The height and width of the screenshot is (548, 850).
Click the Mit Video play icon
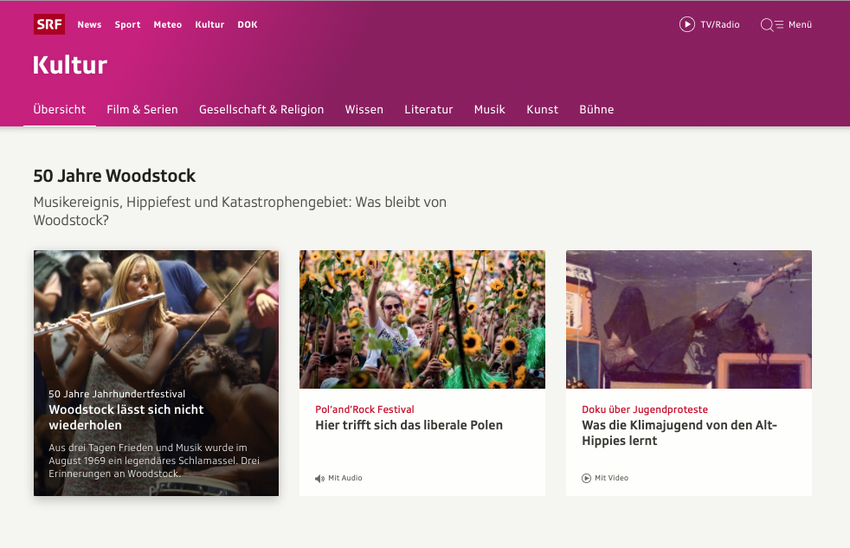click(x=586, y=478)
